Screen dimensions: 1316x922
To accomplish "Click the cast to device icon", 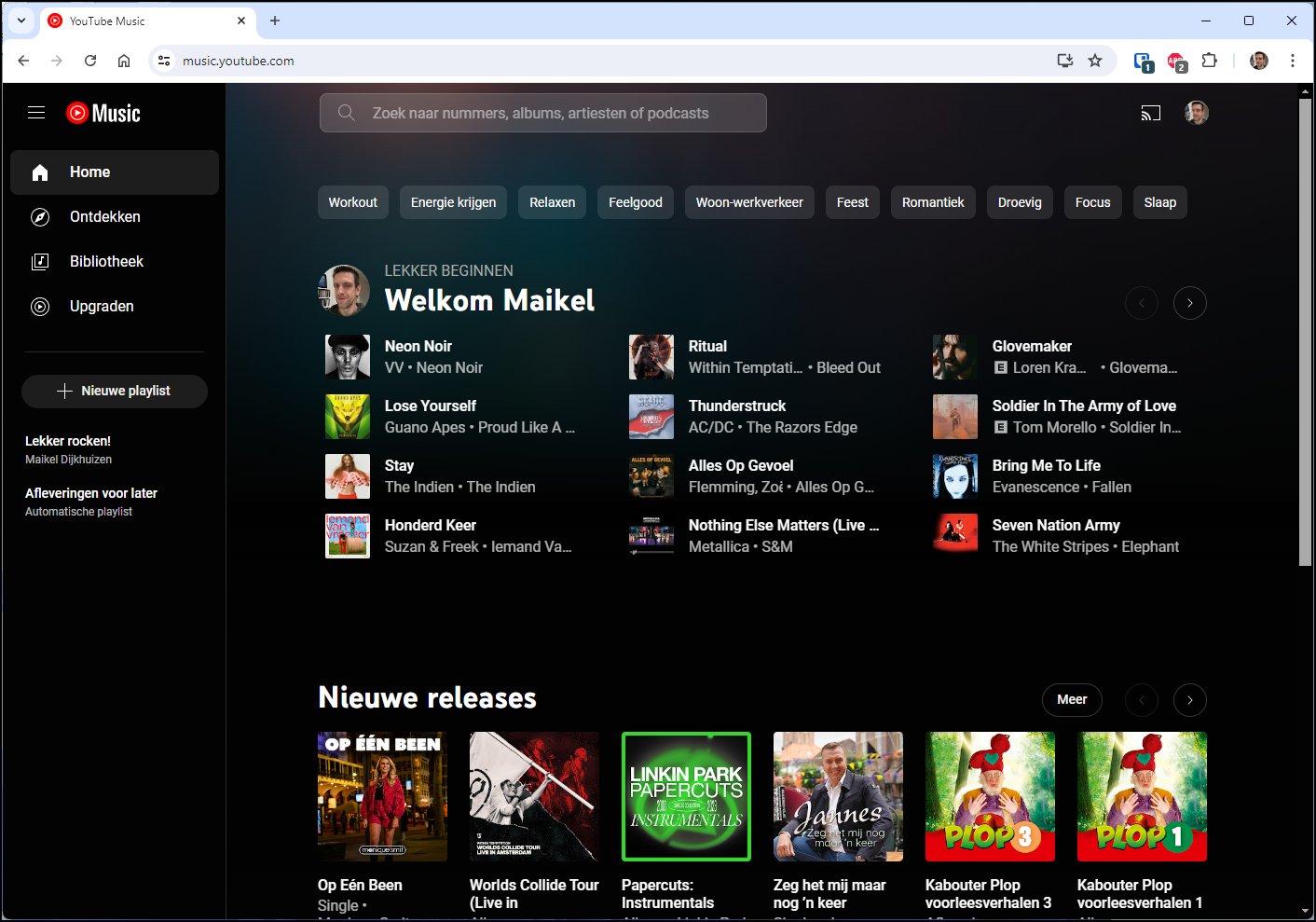I will pos(1151,113).
